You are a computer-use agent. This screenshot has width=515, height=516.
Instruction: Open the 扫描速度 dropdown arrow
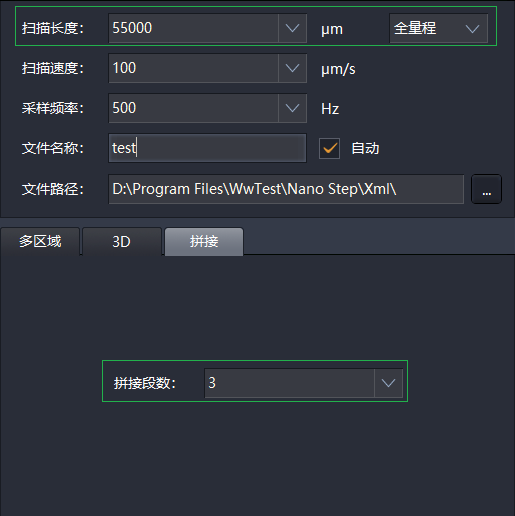pyautogui.click(x=292, y=68)
